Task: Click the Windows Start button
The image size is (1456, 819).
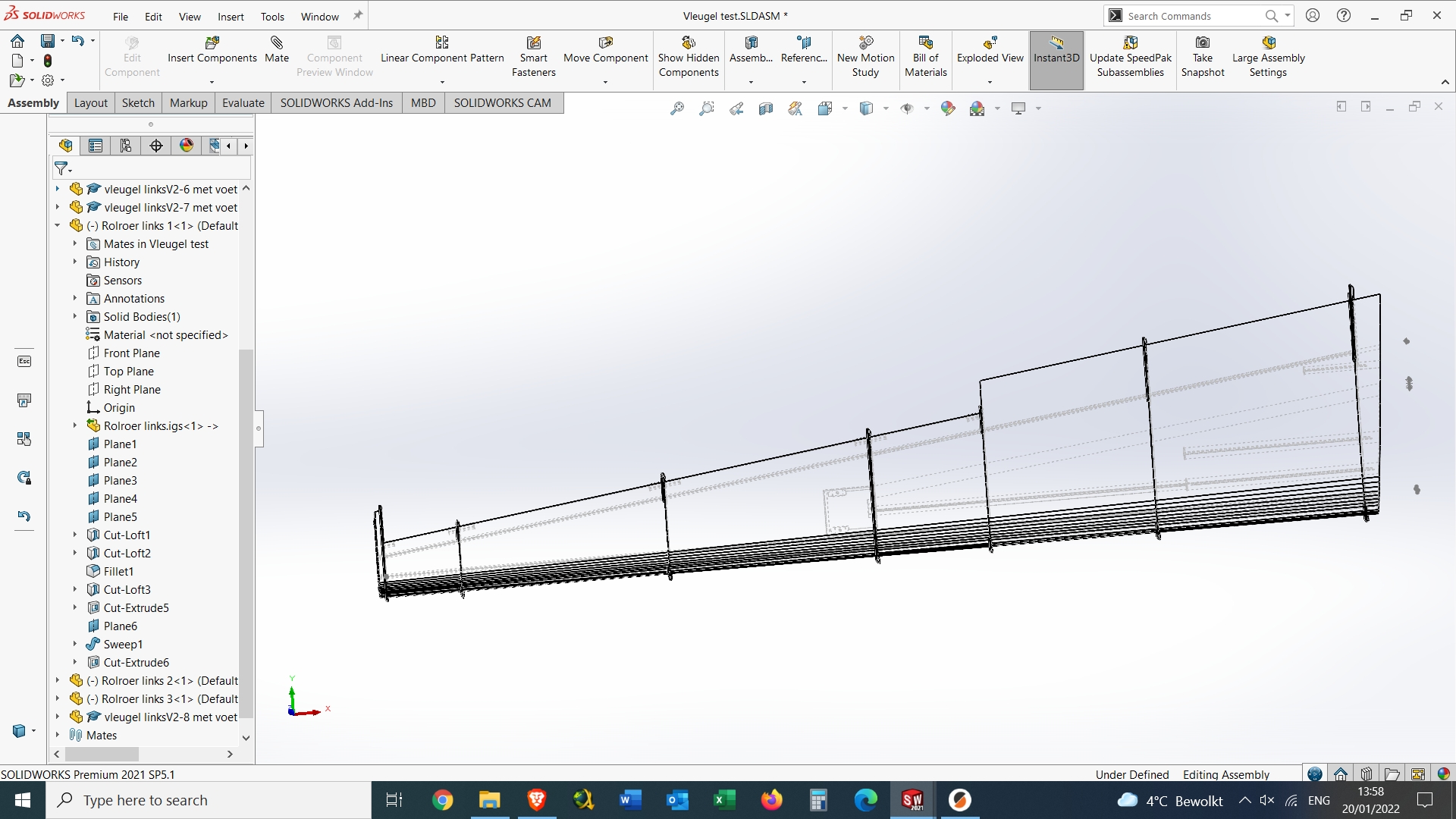Action: 23,800
